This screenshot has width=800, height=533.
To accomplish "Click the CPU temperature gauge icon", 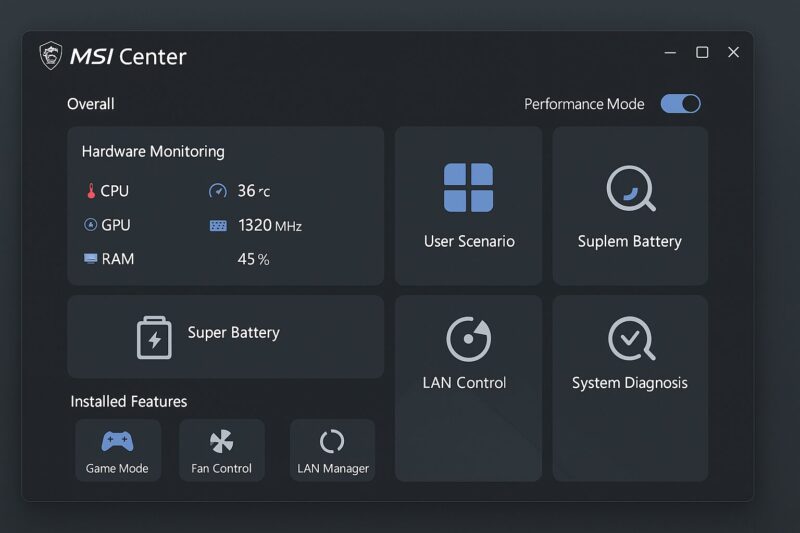I will coord(218,191).
